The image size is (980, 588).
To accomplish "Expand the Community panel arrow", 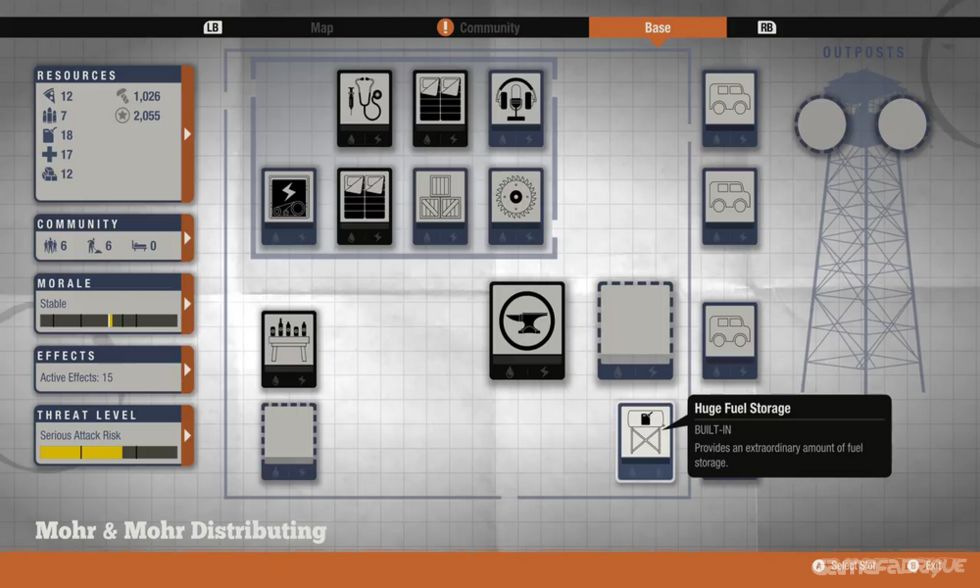I will pos(188,238).
